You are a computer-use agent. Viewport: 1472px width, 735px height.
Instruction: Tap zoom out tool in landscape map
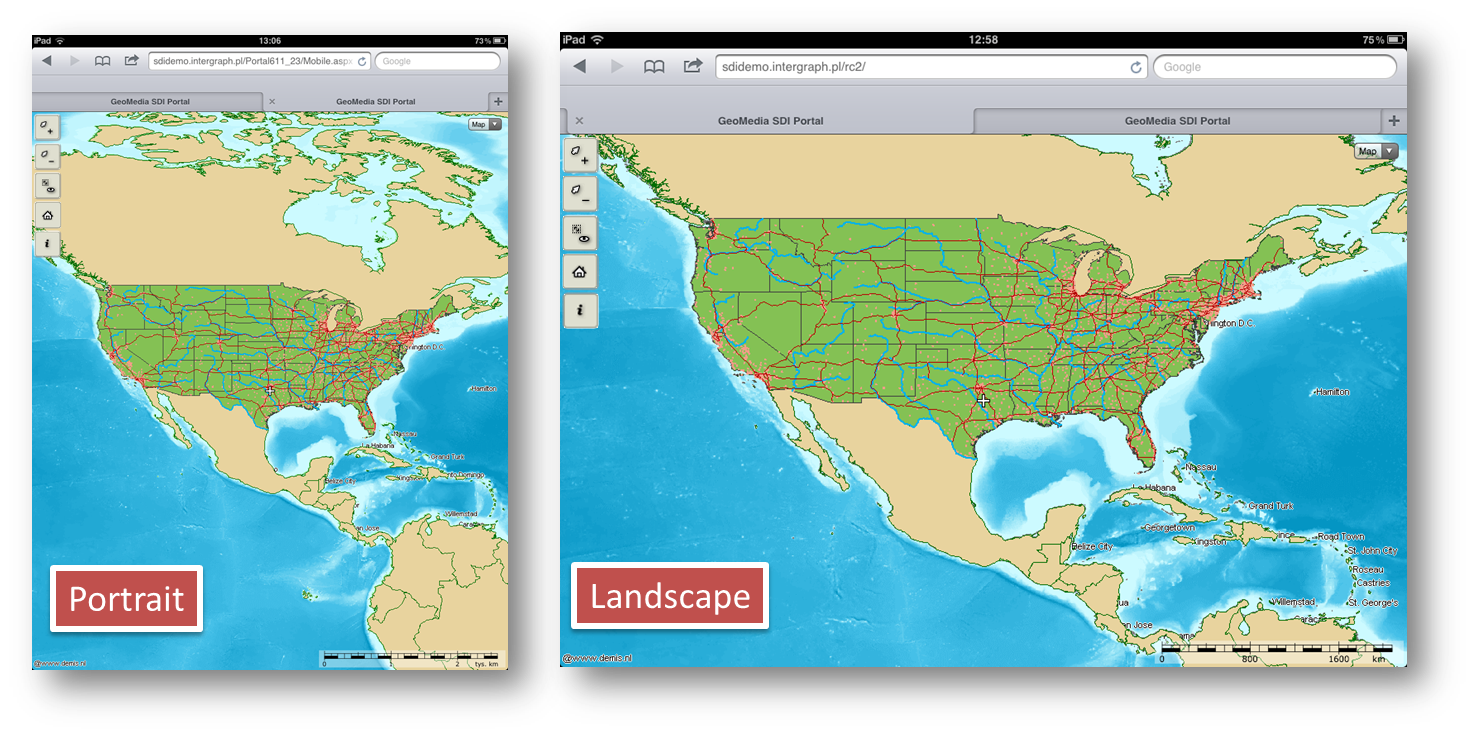580,193
